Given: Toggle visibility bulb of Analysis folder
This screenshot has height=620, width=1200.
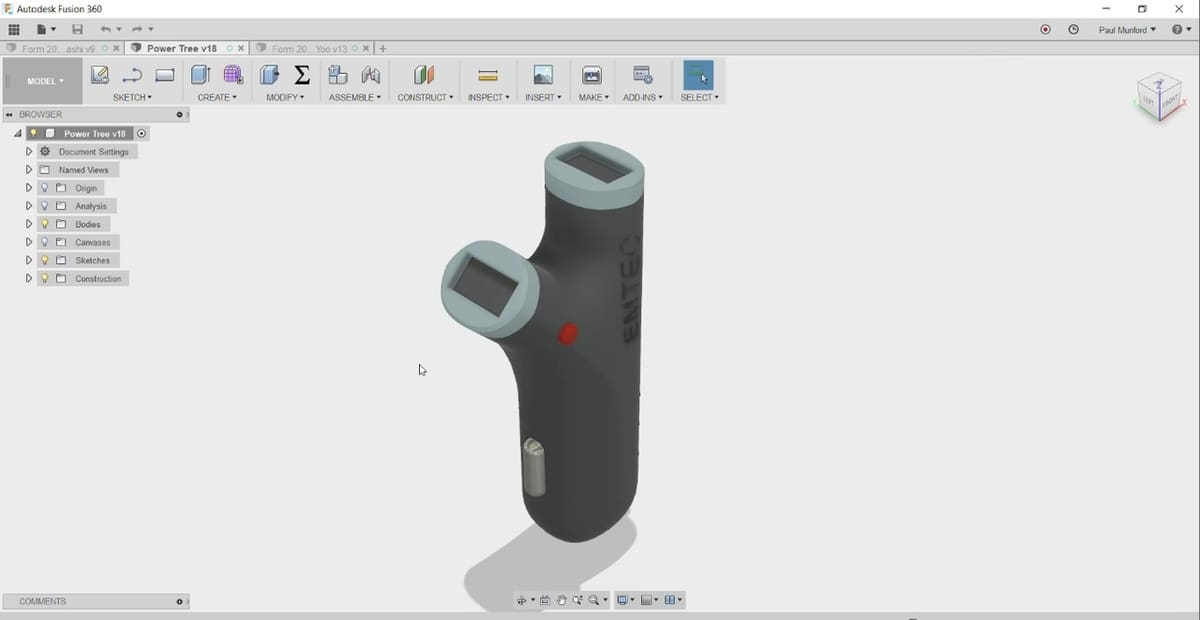Looking at the screenshot, I should pyautogui.click(x=45, y=206).
